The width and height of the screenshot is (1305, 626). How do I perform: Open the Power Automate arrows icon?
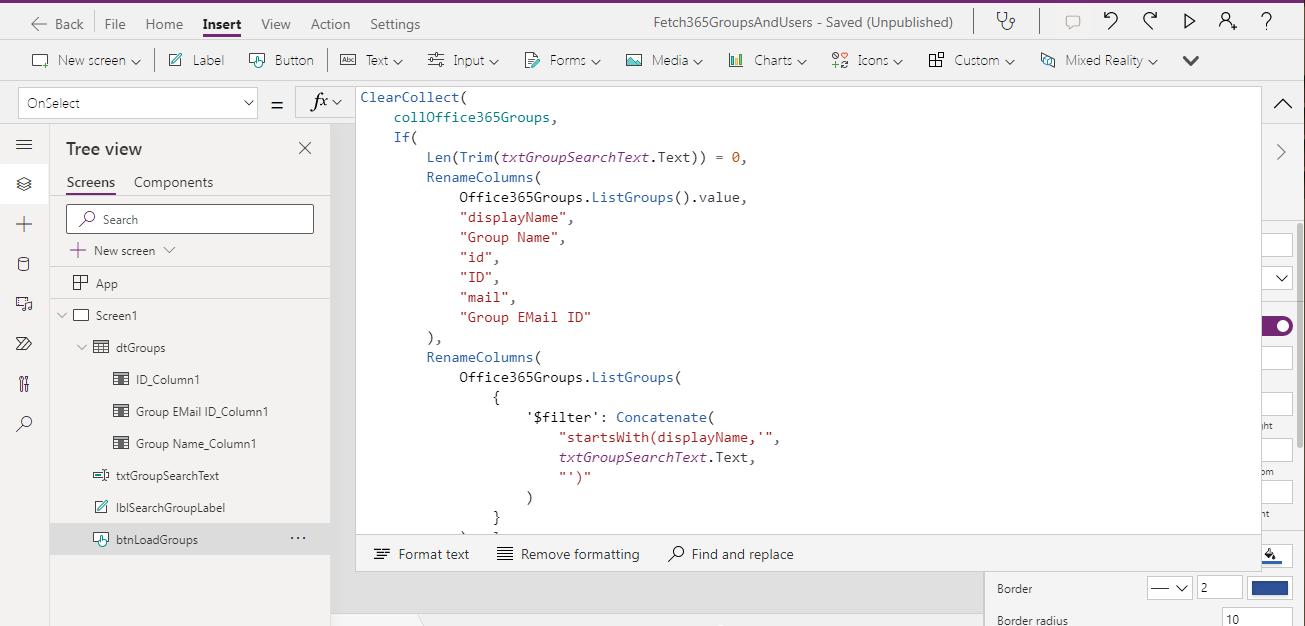[x=24, y=344]
